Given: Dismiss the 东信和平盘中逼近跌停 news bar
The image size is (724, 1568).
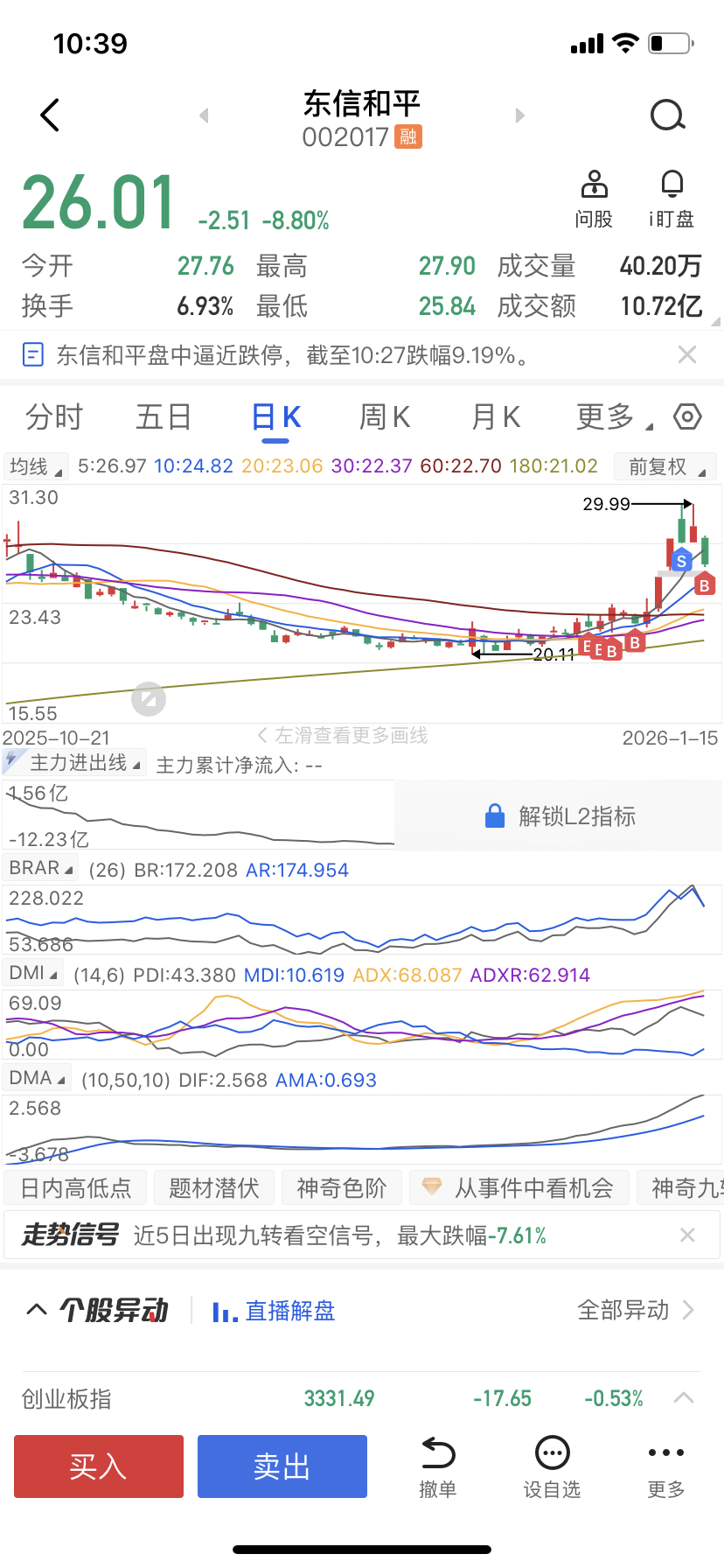Looking at the screenshot, I should [x=687, y=354].
